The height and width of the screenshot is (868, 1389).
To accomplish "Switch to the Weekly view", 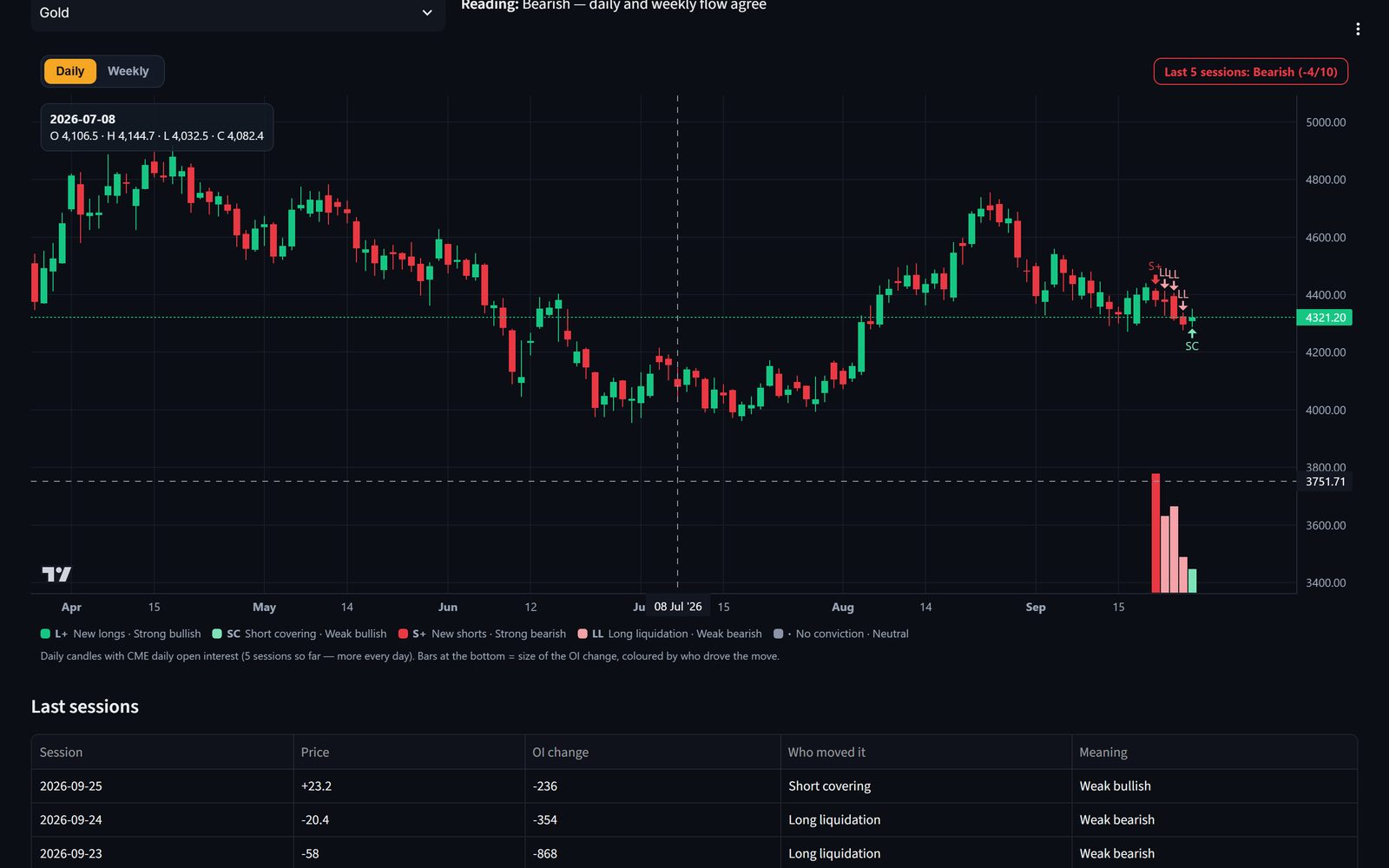I will click(128, 71).
